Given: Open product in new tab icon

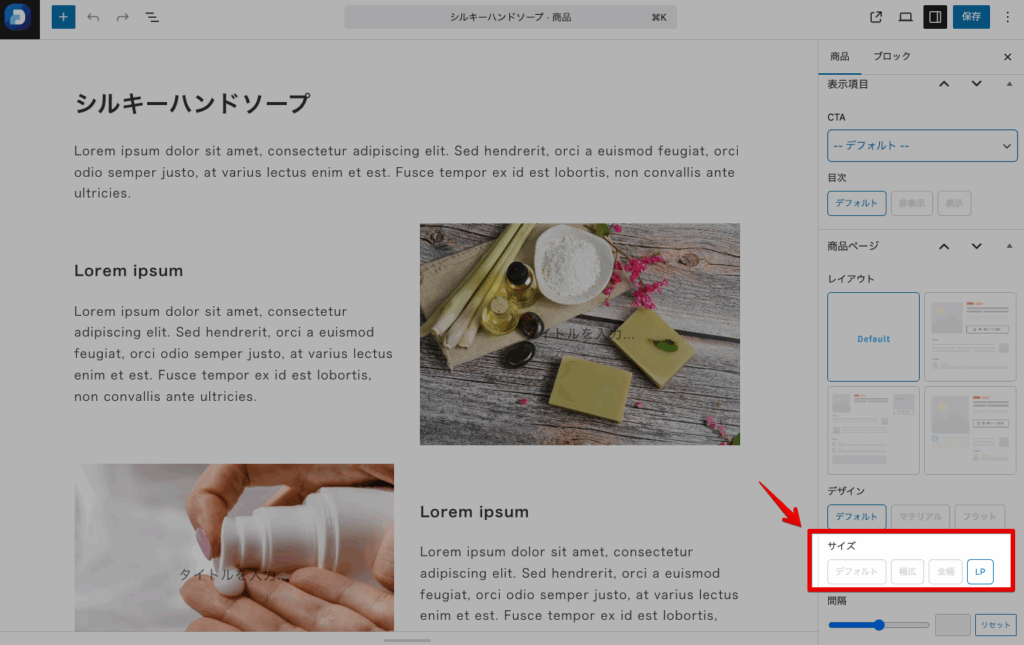Looking at the screenshot, I should [876, 17].
